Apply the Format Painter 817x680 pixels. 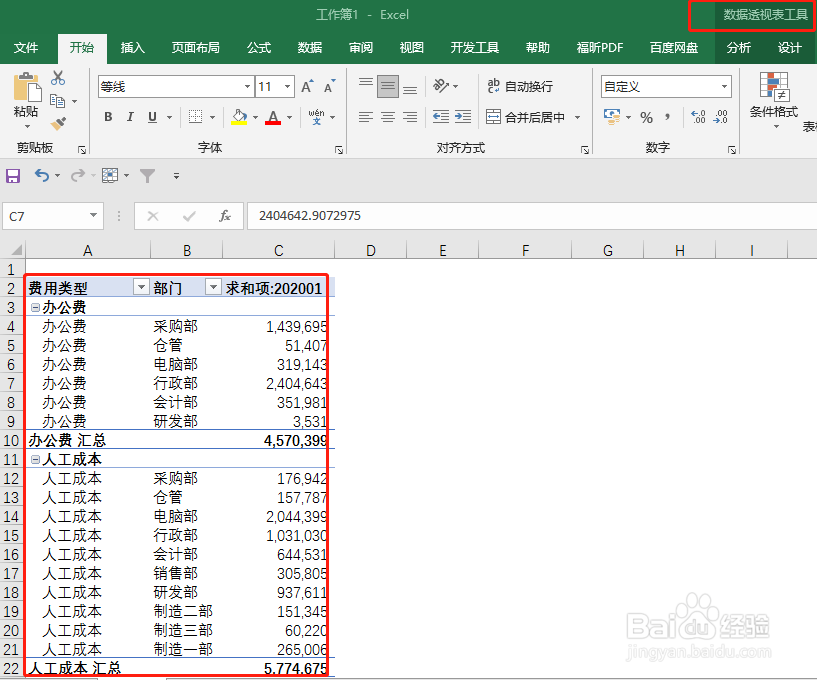(x=59, y=123)
